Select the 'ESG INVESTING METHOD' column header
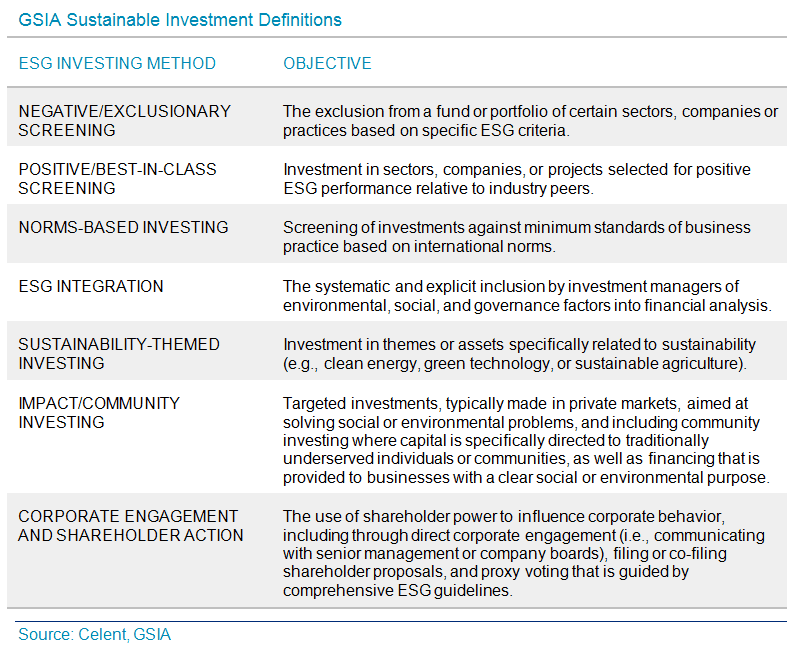 click(117, 63)
